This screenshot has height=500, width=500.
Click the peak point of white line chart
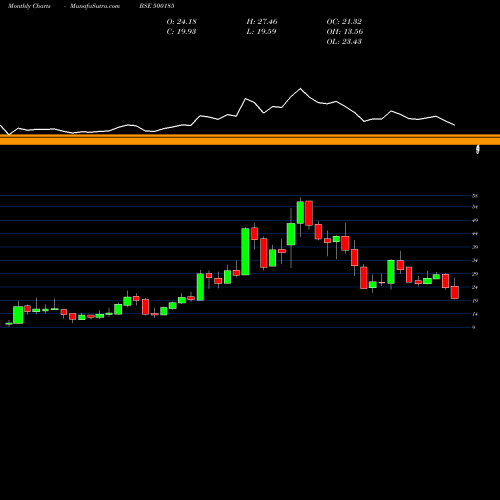pos(300,88)
